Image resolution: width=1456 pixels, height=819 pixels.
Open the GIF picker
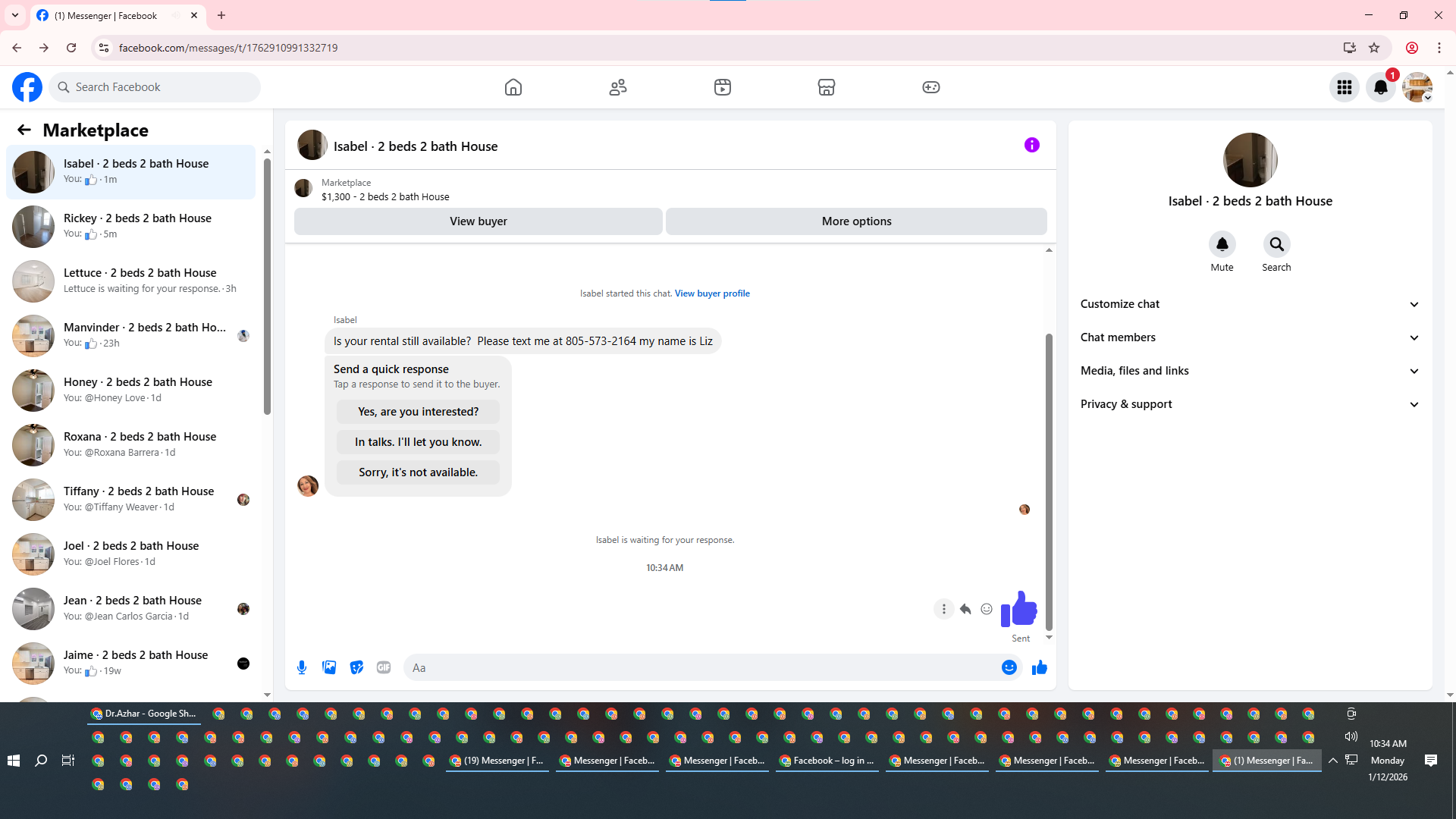pos(384,667)
